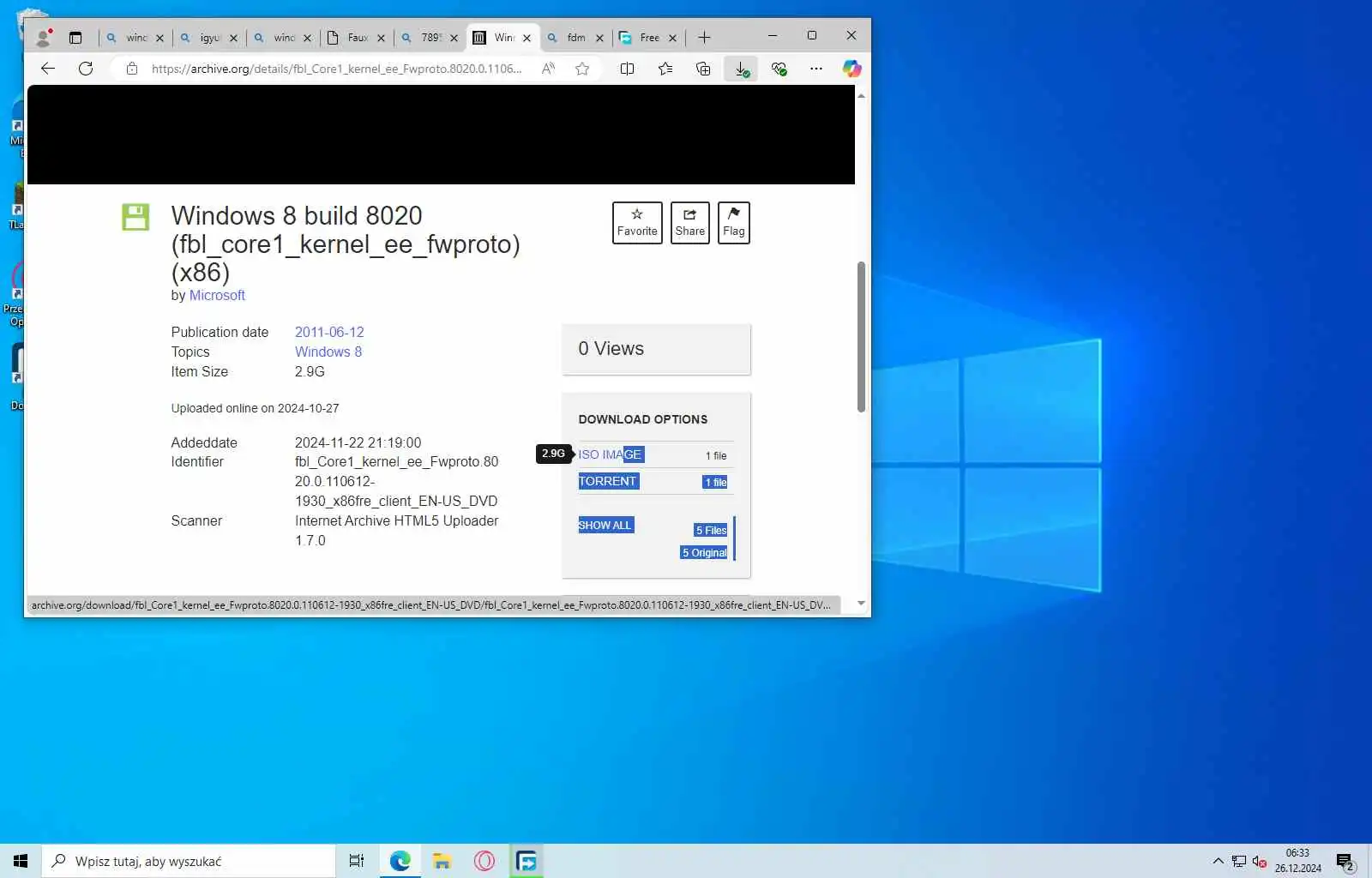This screenshot has width=1372, height=878.
Task: View site information lock icon
Action: 131,69
